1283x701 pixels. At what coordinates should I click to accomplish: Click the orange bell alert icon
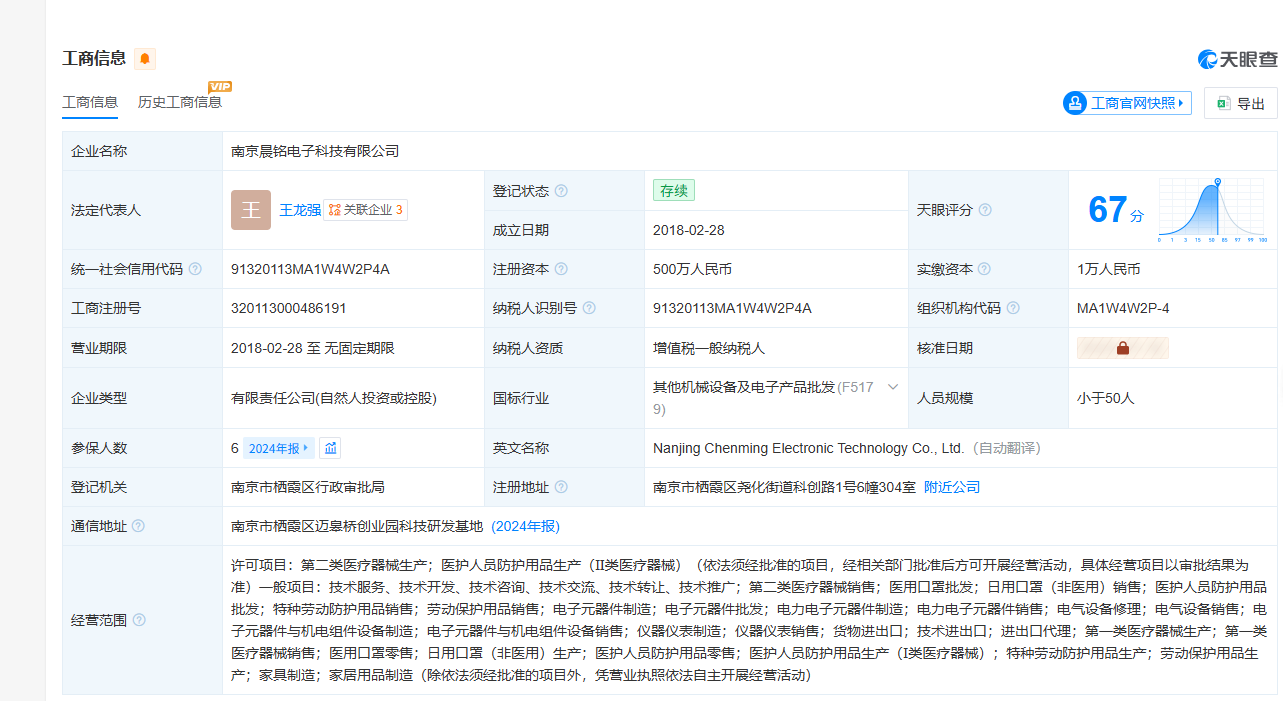145,59
